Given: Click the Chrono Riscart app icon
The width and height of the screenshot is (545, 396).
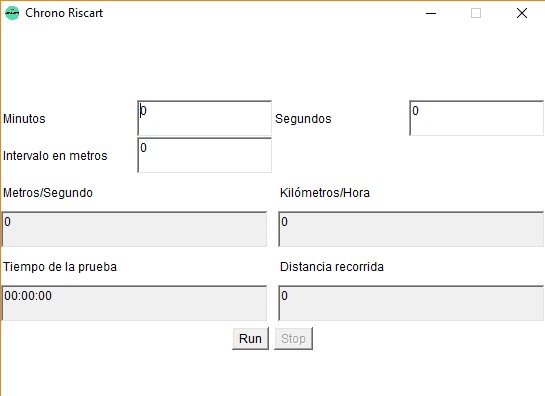Looking at the screenshot, I should point(12,13).
